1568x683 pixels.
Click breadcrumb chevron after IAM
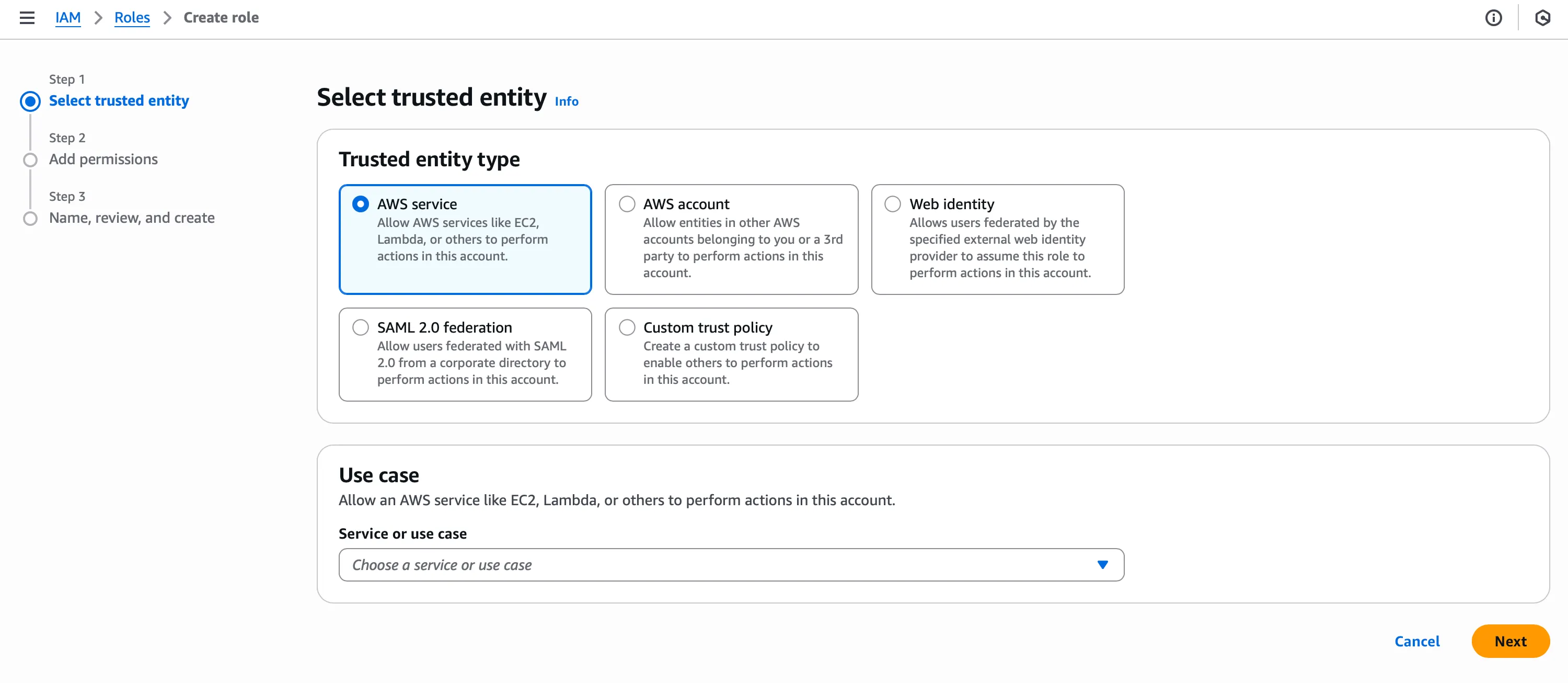[98, 18]
